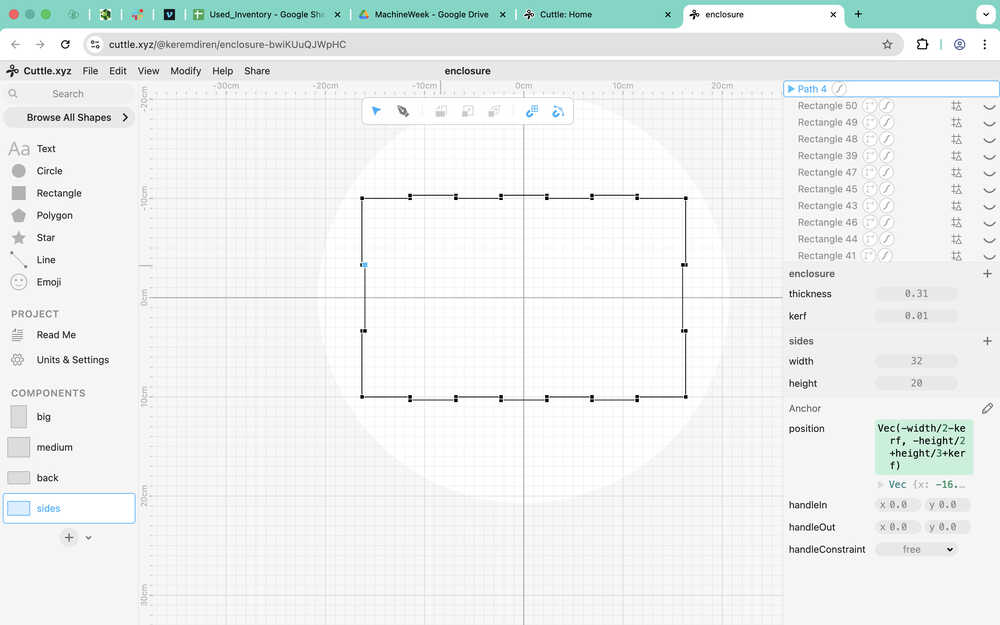Switch to Cuttle: Home tab
1000x625 pixels.
coord(596,14)
